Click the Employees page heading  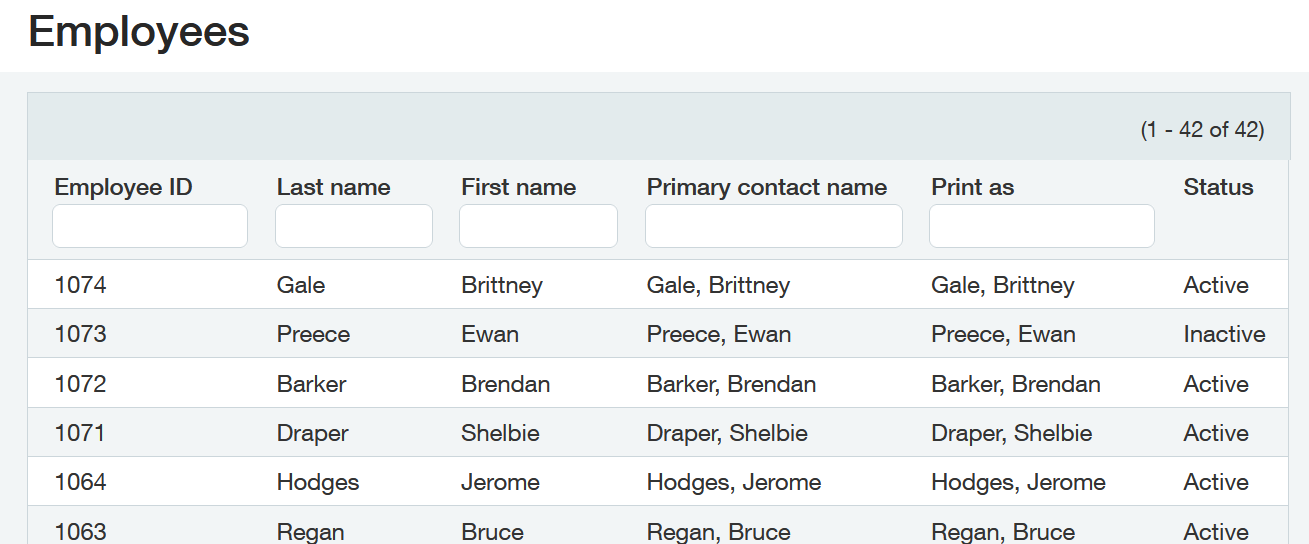pos(139,32)
